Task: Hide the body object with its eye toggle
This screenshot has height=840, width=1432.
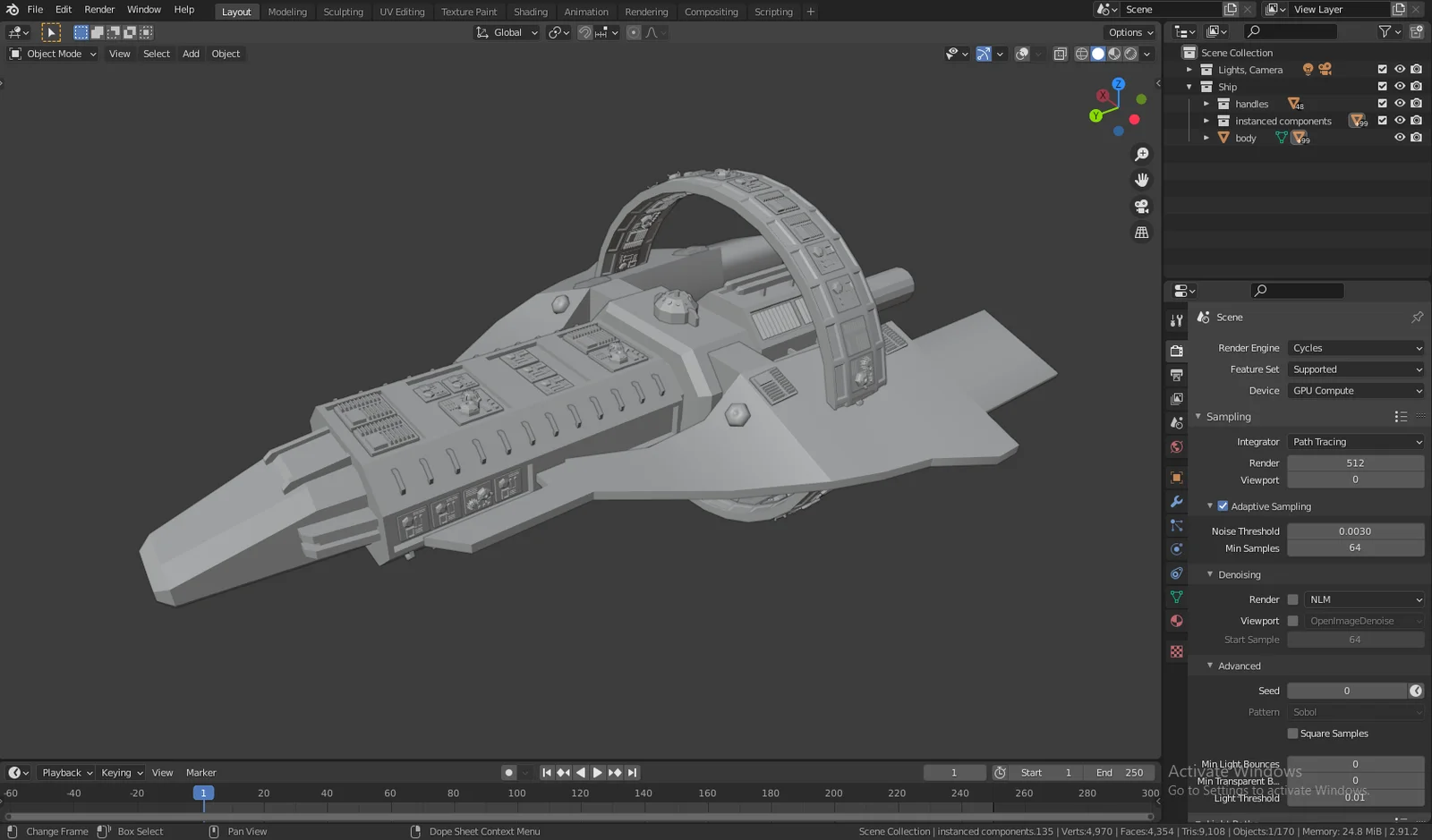Action: (1399, 137)
